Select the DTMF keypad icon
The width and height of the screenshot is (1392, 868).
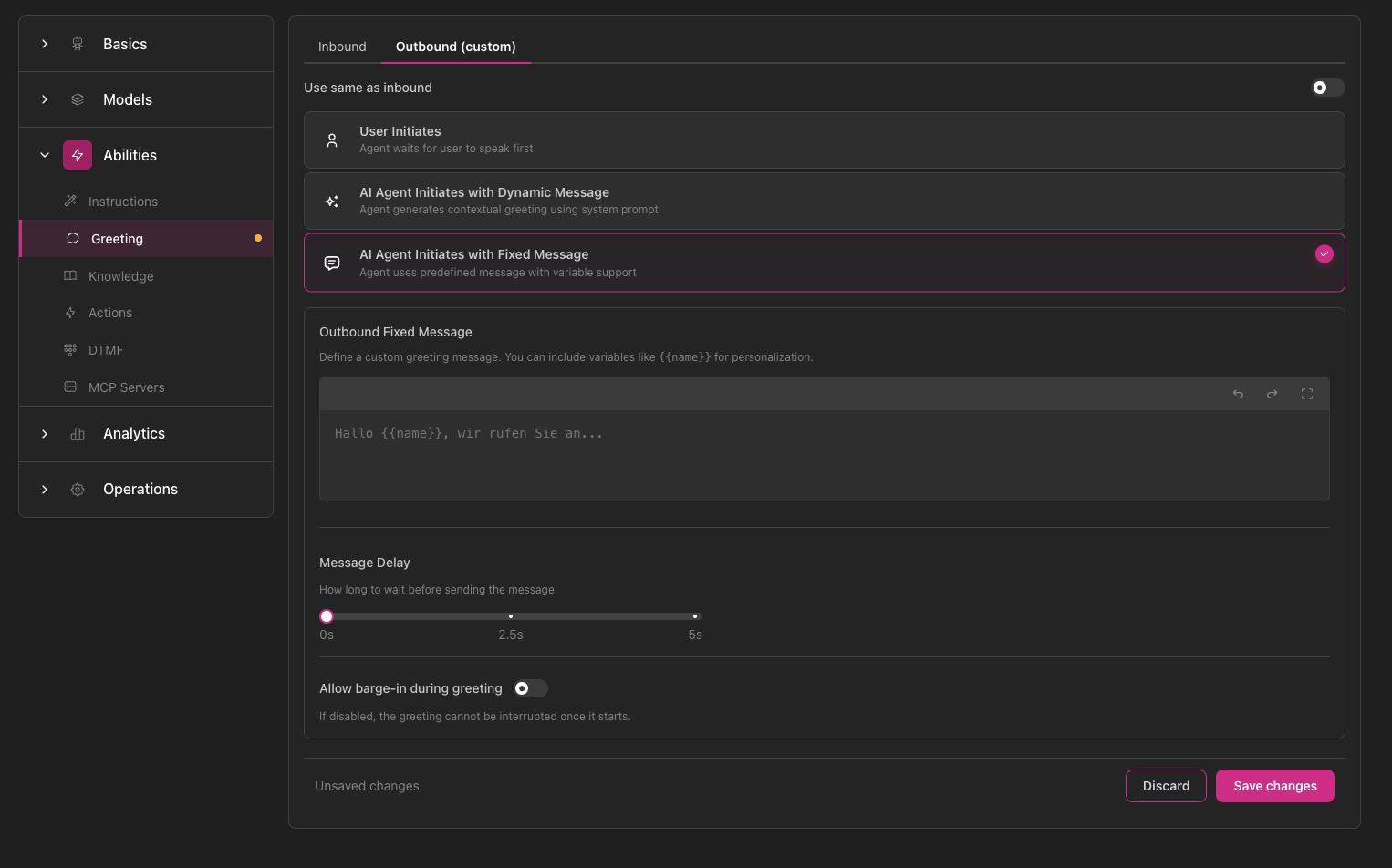tap(69, 350)
